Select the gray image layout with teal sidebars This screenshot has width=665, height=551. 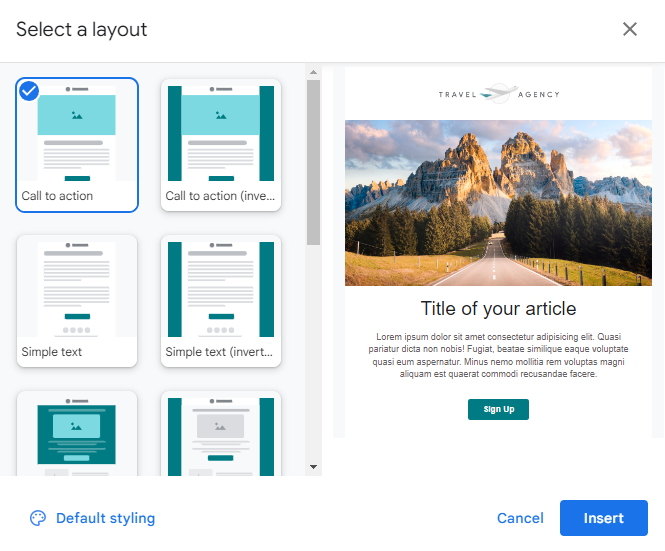coord(221,434)
